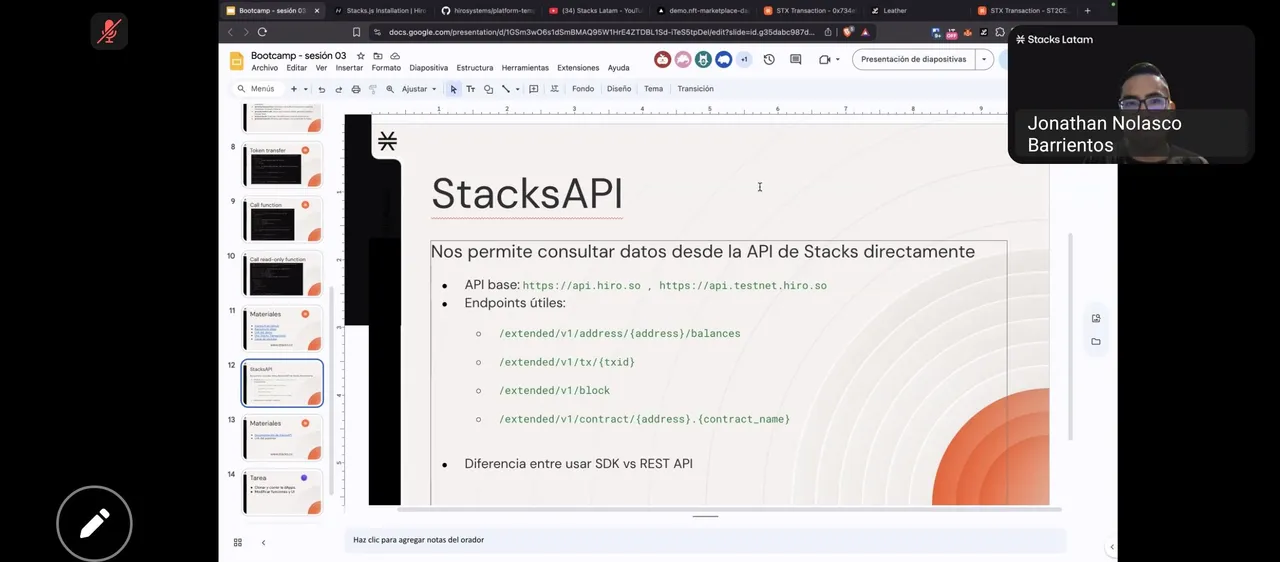This screenshot has height=562, width=1280.
Task: Open the Herramientas menu
Action: click(525, 68)
